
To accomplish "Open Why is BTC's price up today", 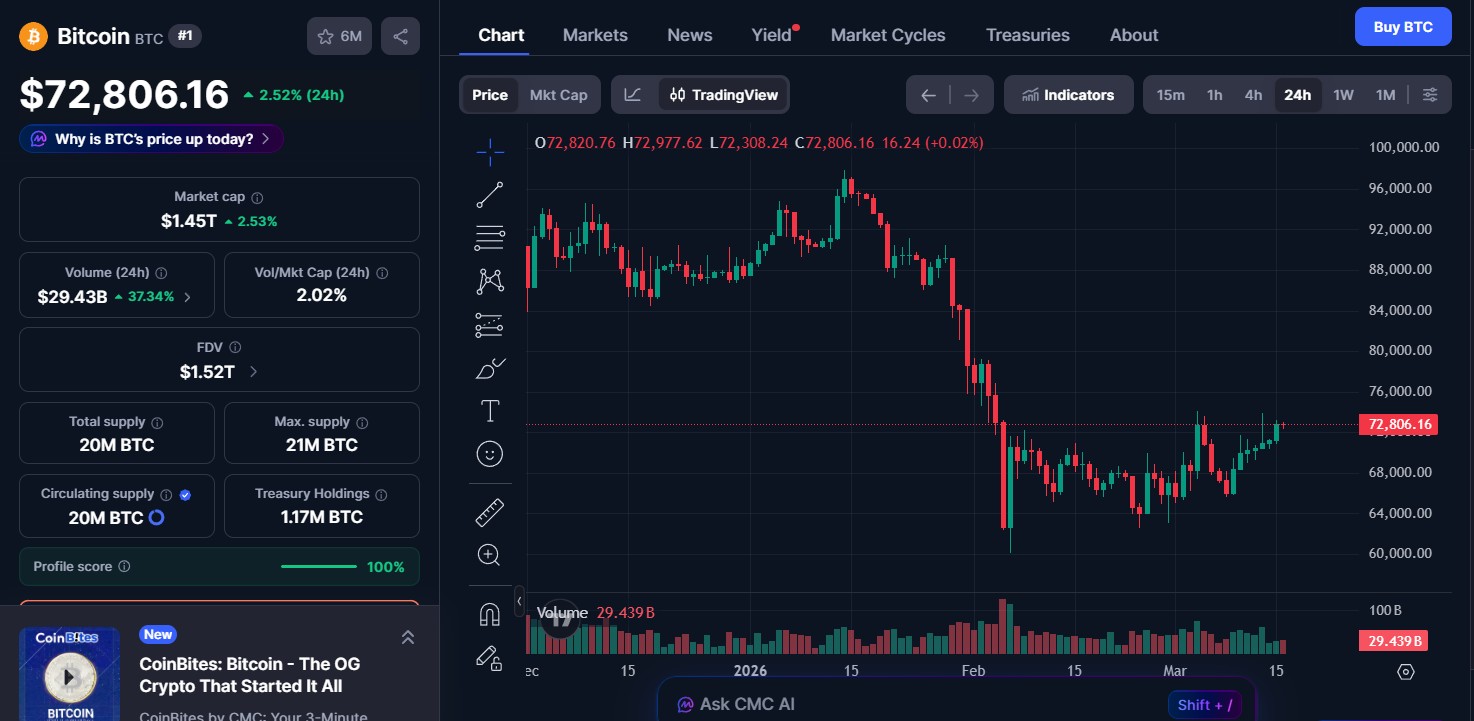I will pos(151,139).
